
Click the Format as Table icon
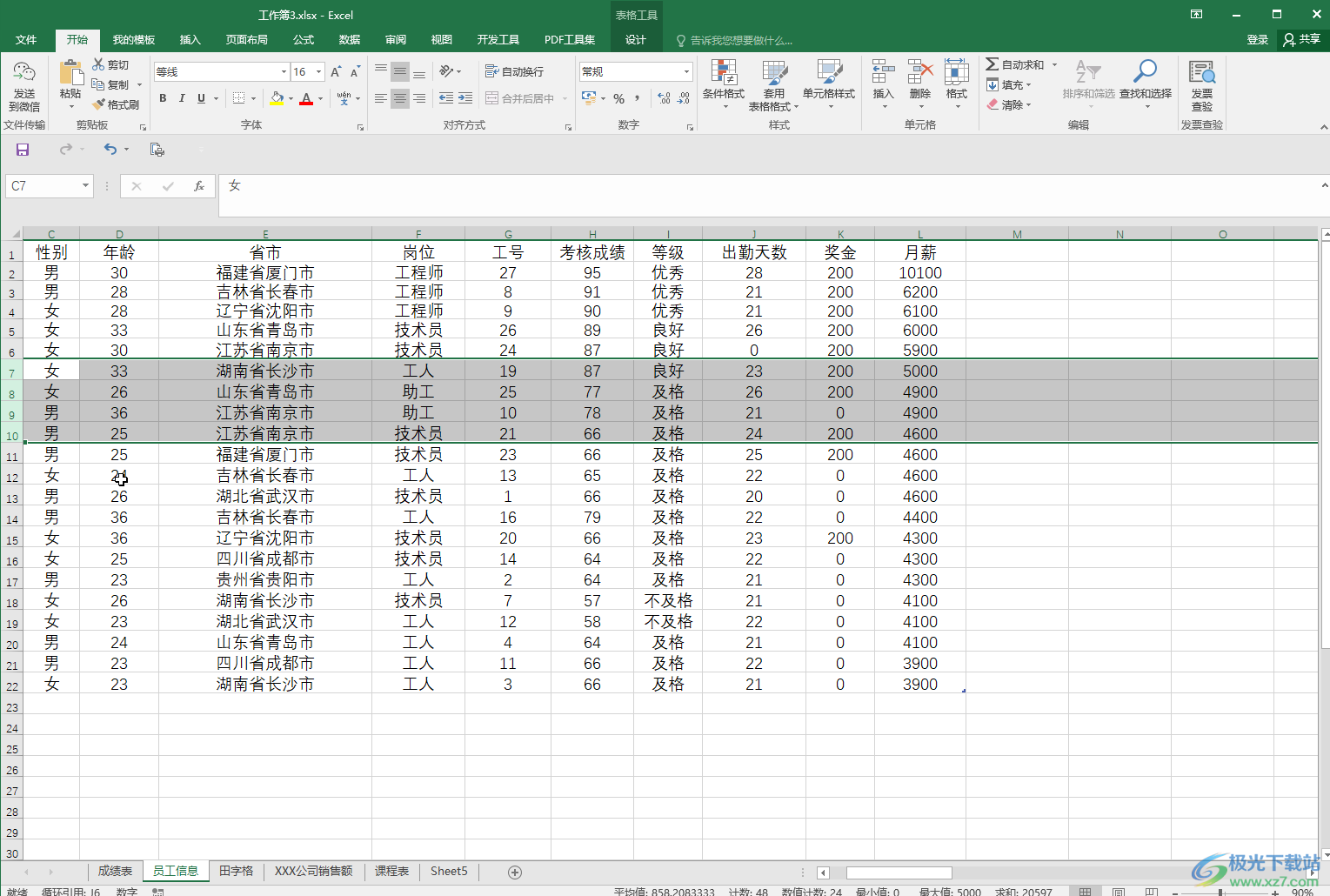tap(774, 73)
